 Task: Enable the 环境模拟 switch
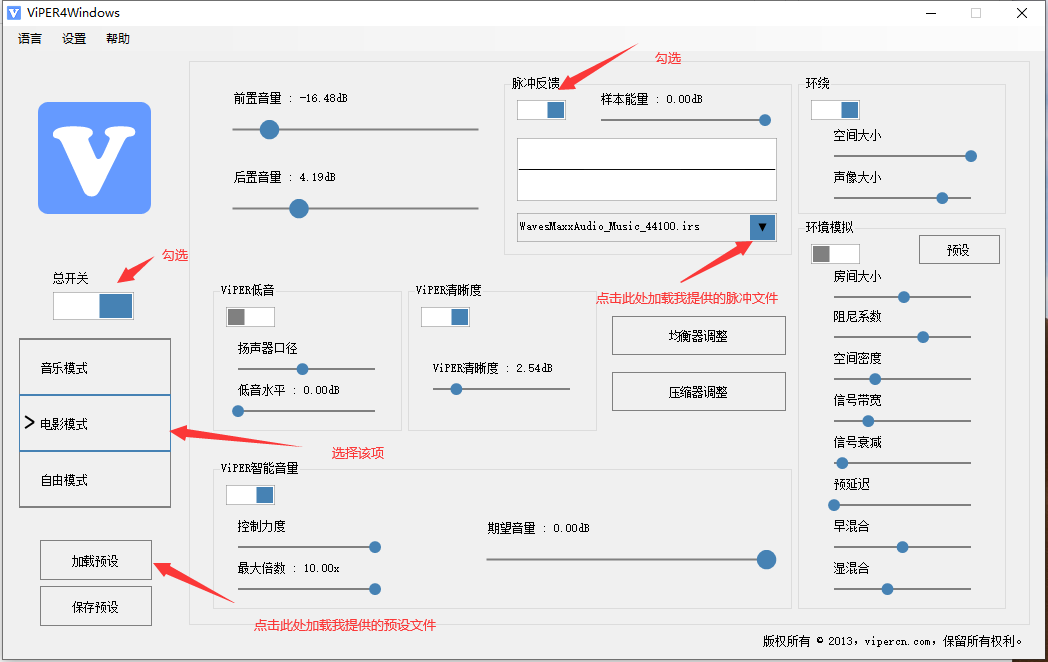[x=835, y=253]
